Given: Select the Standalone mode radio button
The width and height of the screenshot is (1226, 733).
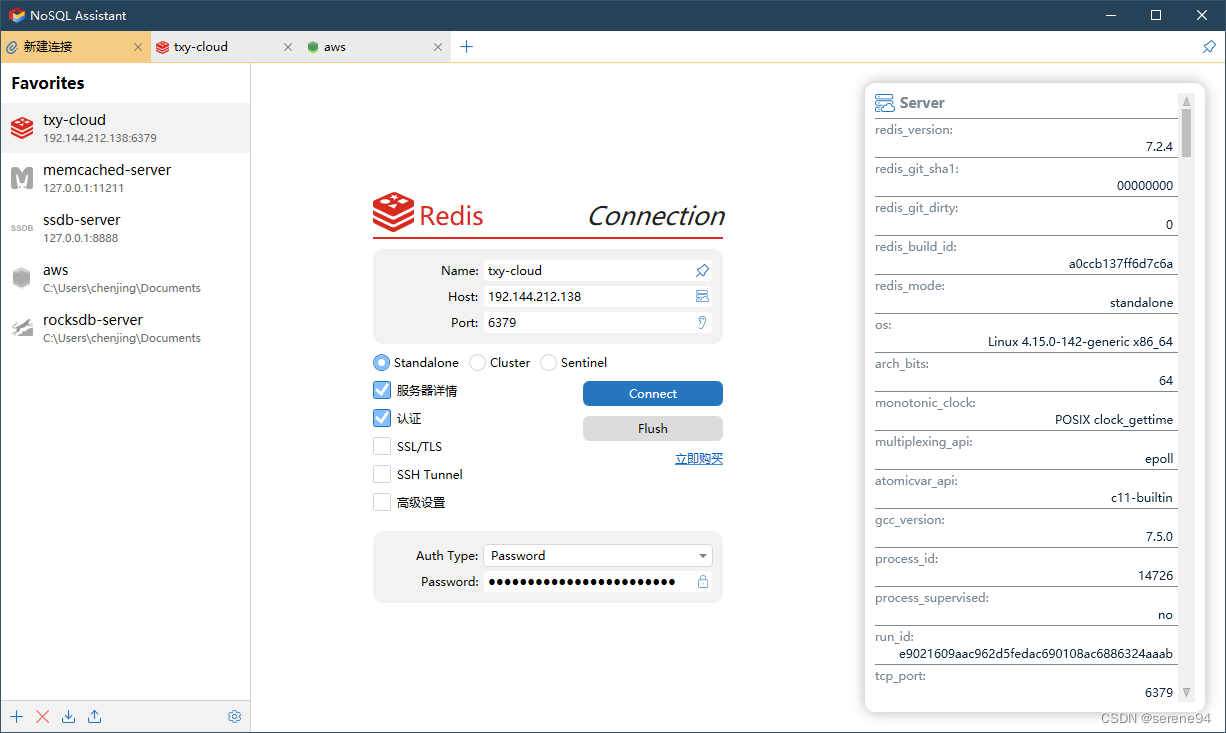Looking at the screenshot, I should point(381,363).
